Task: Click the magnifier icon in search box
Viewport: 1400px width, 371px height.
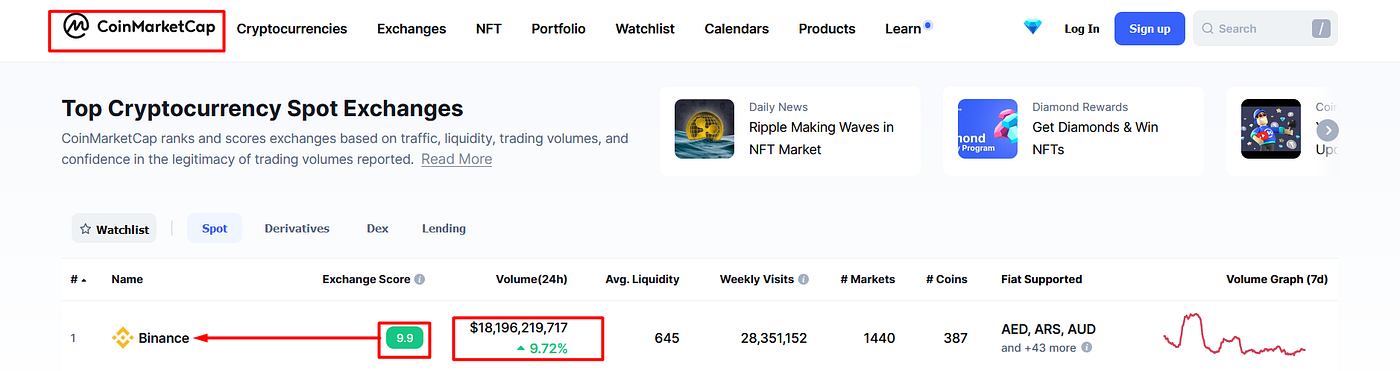Action: click(x=1209, y=29)
